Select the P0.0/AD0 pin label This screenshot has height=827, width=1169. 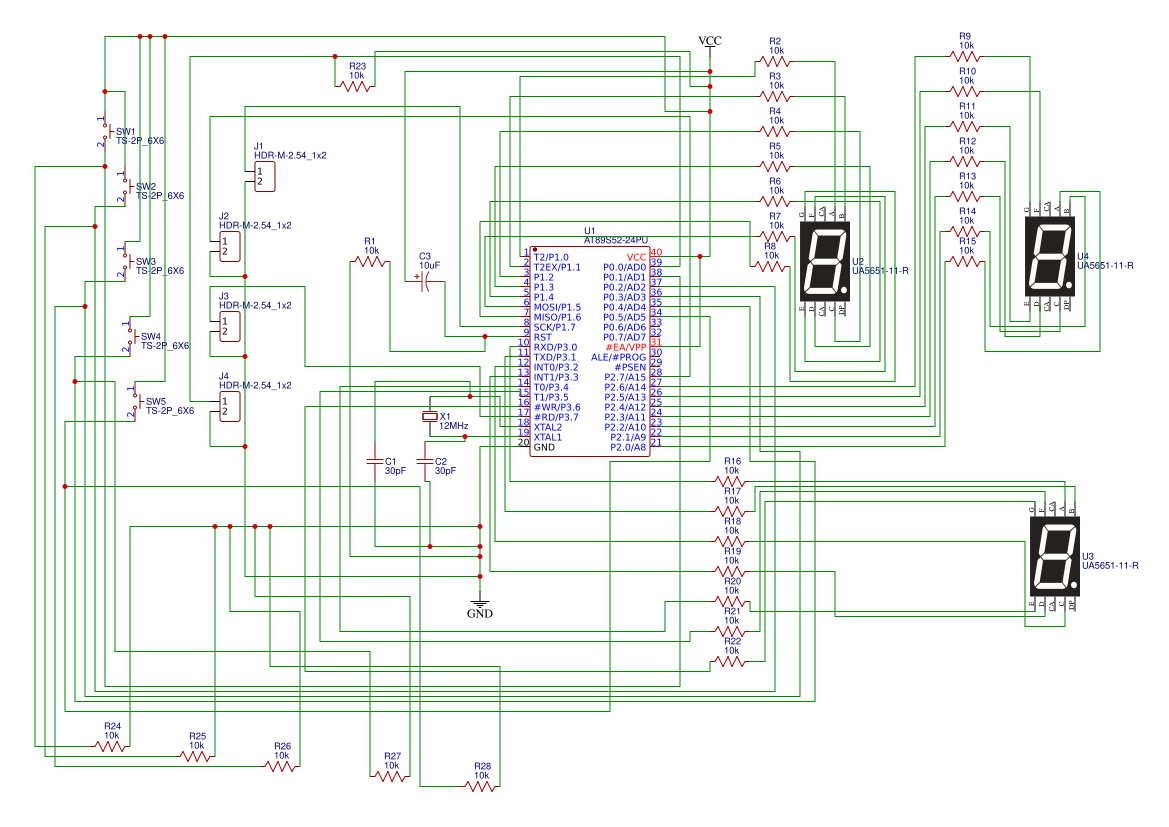click(x=625, y=267)
